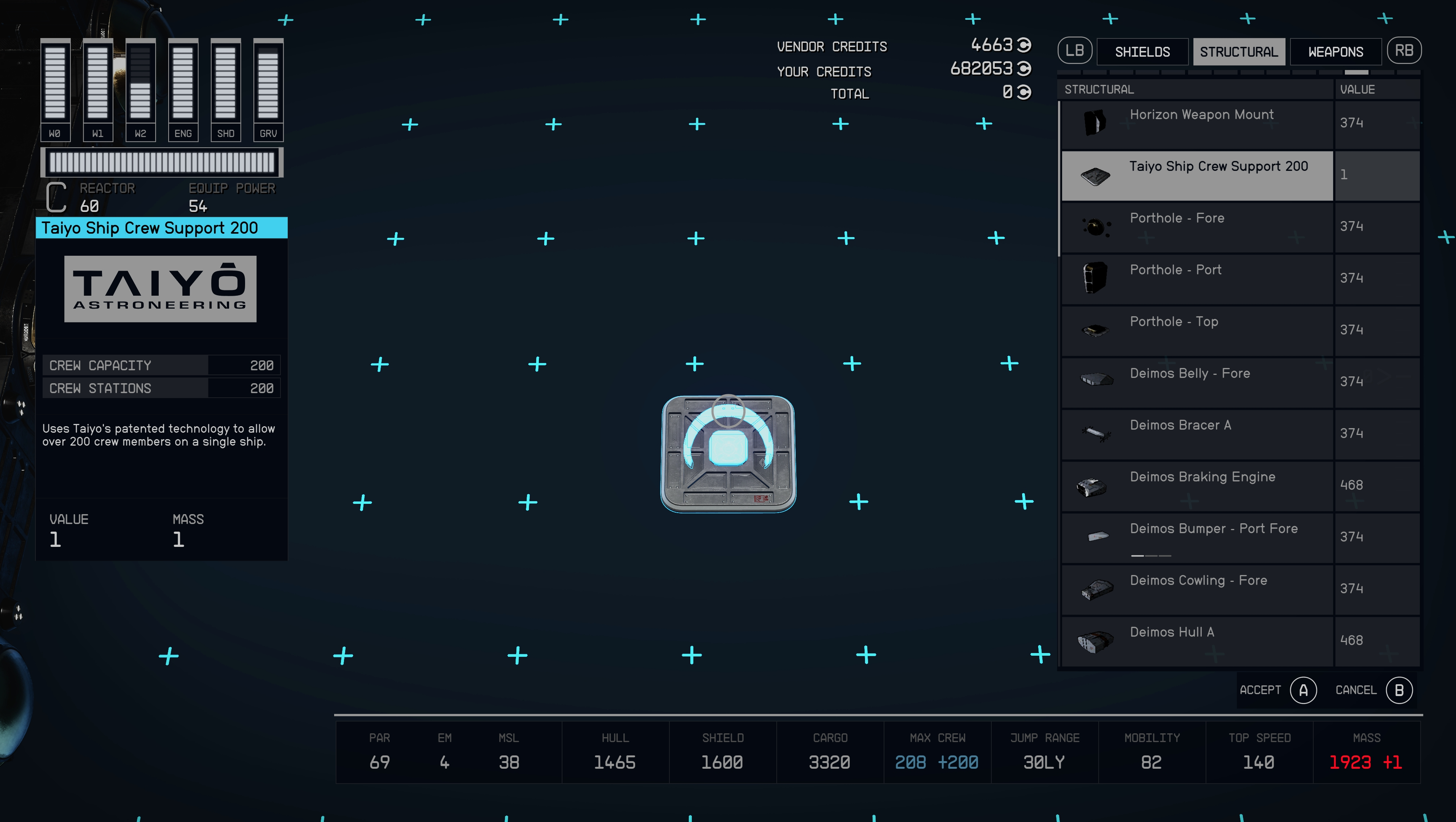Select the Horizon Weapon Mount thumbnail icon
The width and height of the screenshot is (1456, 822).
pos(1095,123)
